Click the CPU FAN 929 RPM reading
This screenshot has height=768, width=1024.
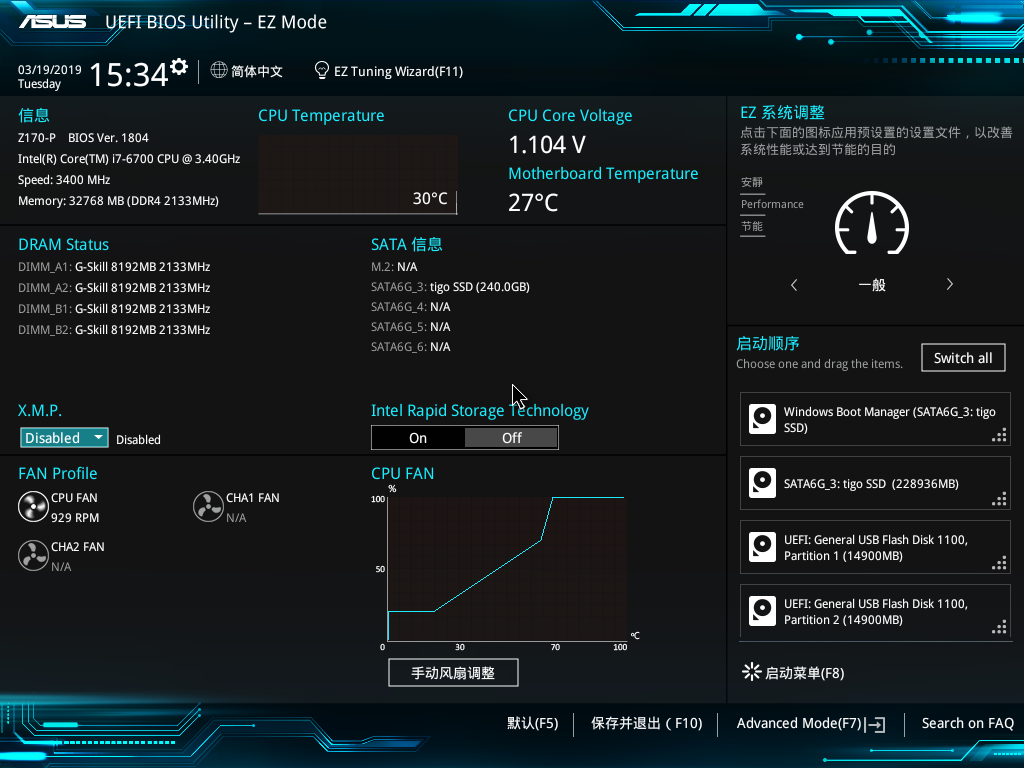[x=75, y=518]
